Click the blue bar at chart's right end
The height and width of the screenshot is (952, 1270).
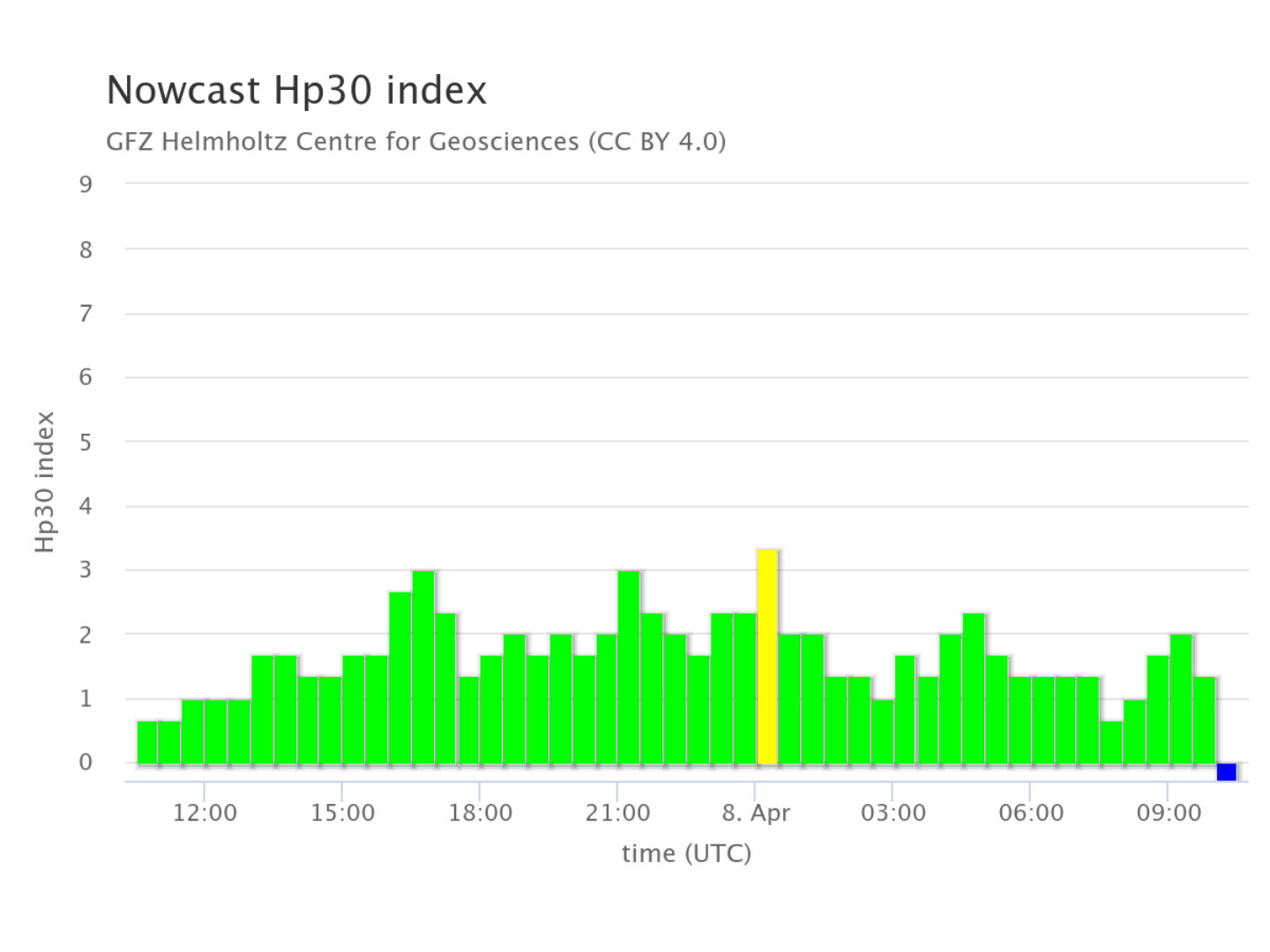(1226, 772)
